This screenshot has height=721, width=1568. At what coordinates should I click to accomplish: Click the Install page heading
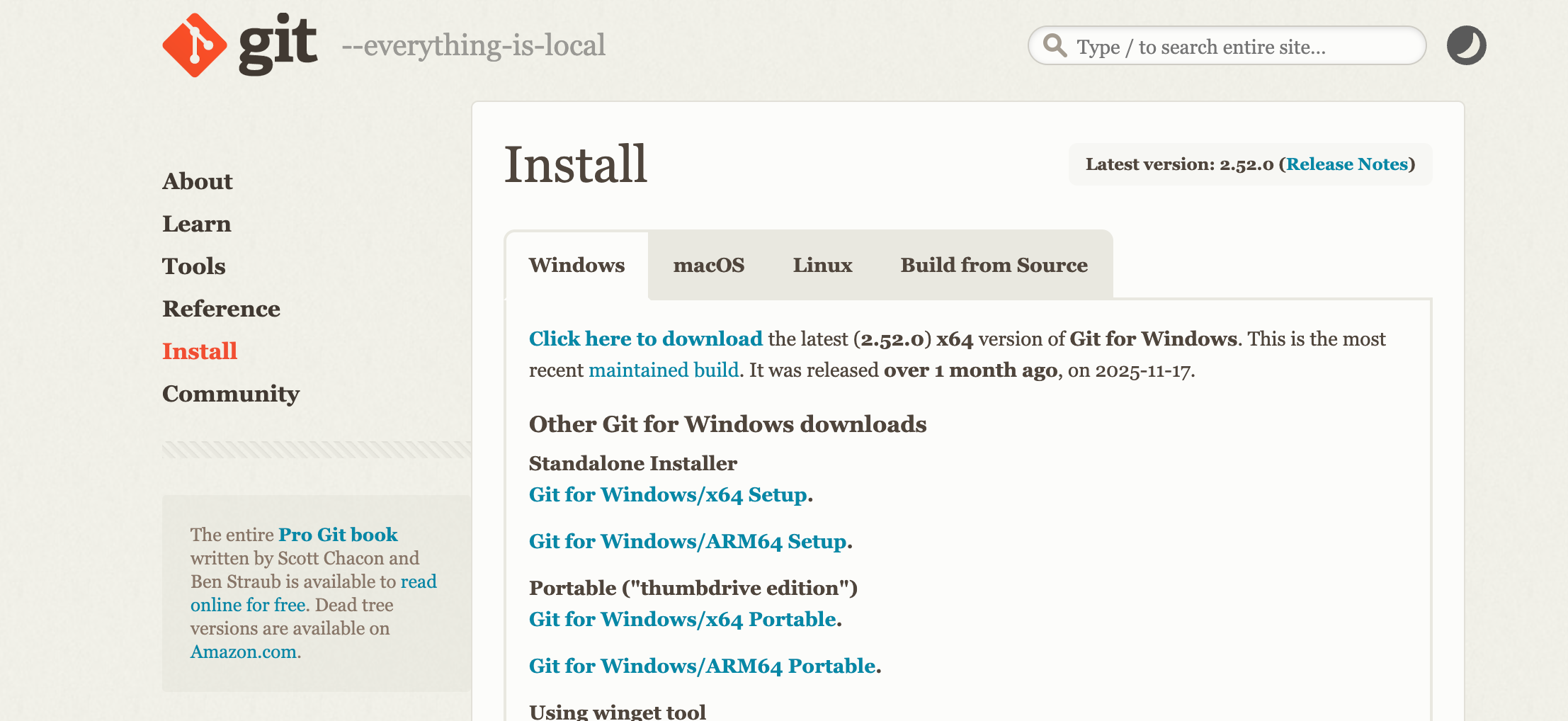(576, 164)
